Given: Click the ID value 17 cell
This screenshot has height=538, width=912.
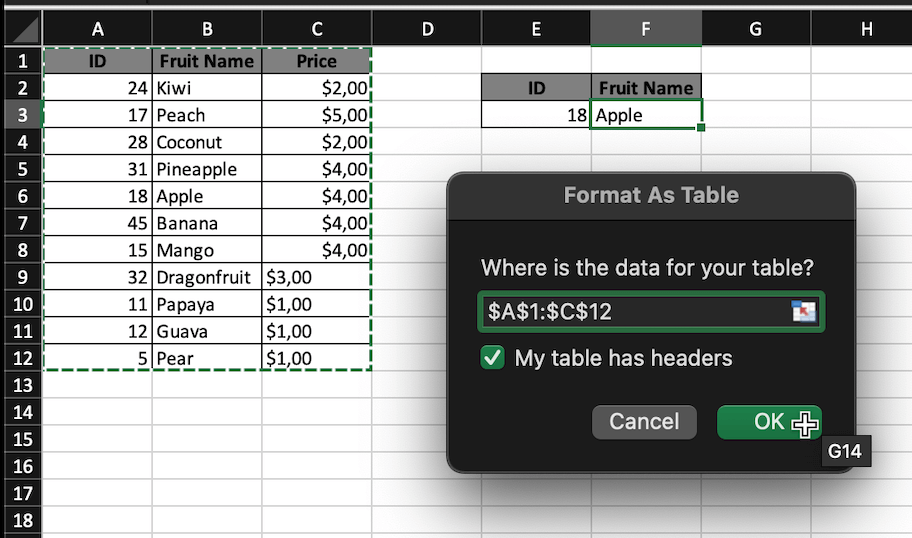Looking at the screenshot, I should (98, 115).
